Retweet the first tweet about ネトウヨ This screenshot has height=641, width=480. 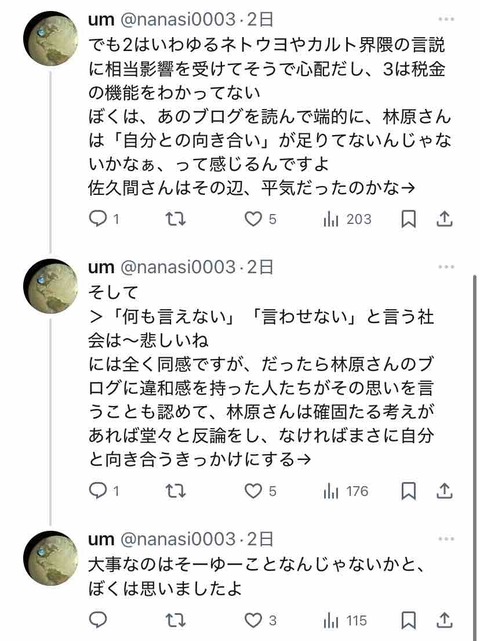(x=176, y=219)
